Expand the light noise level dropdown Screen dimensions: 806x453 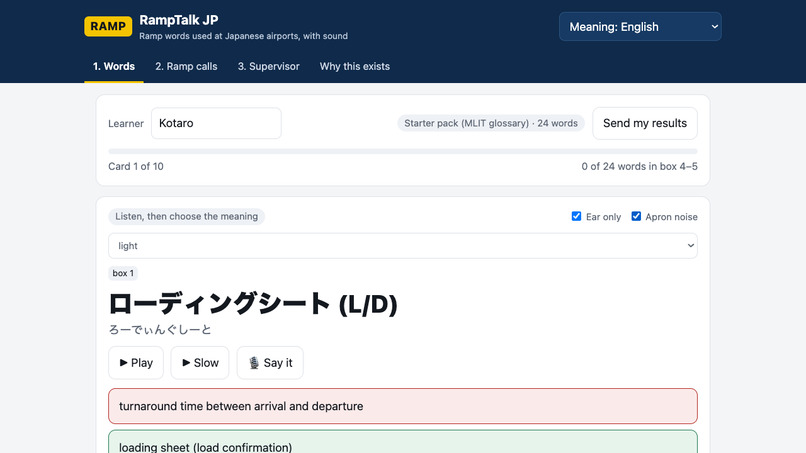click(x=402, y=246)
